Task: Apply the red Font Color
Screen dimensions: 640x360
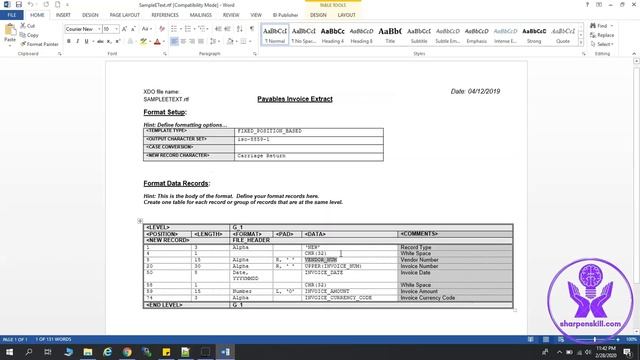Action: click(157, 41)
